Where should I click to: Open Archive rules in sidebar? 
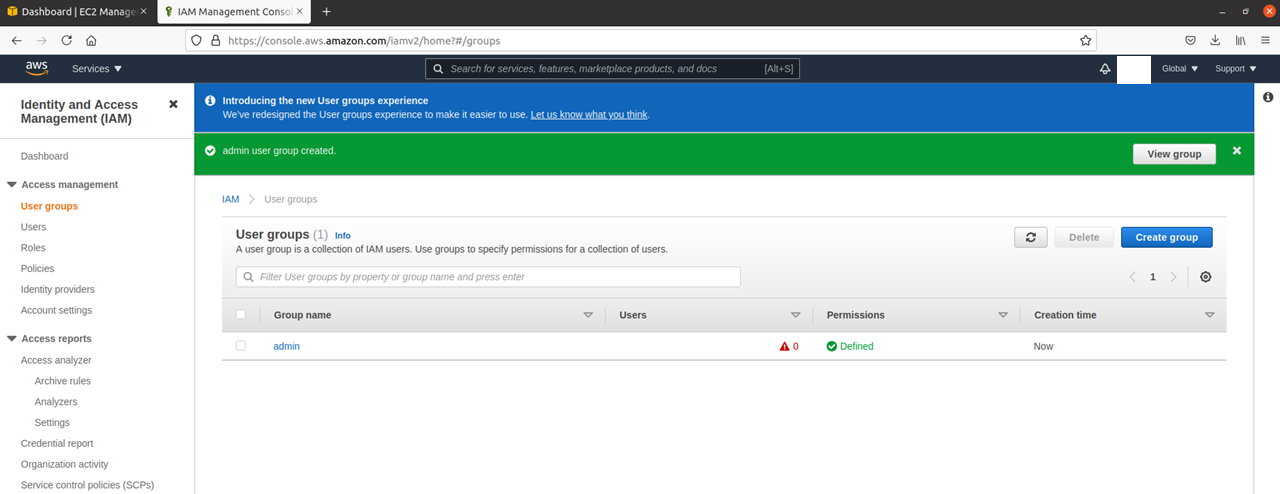(x=63, y=381)
